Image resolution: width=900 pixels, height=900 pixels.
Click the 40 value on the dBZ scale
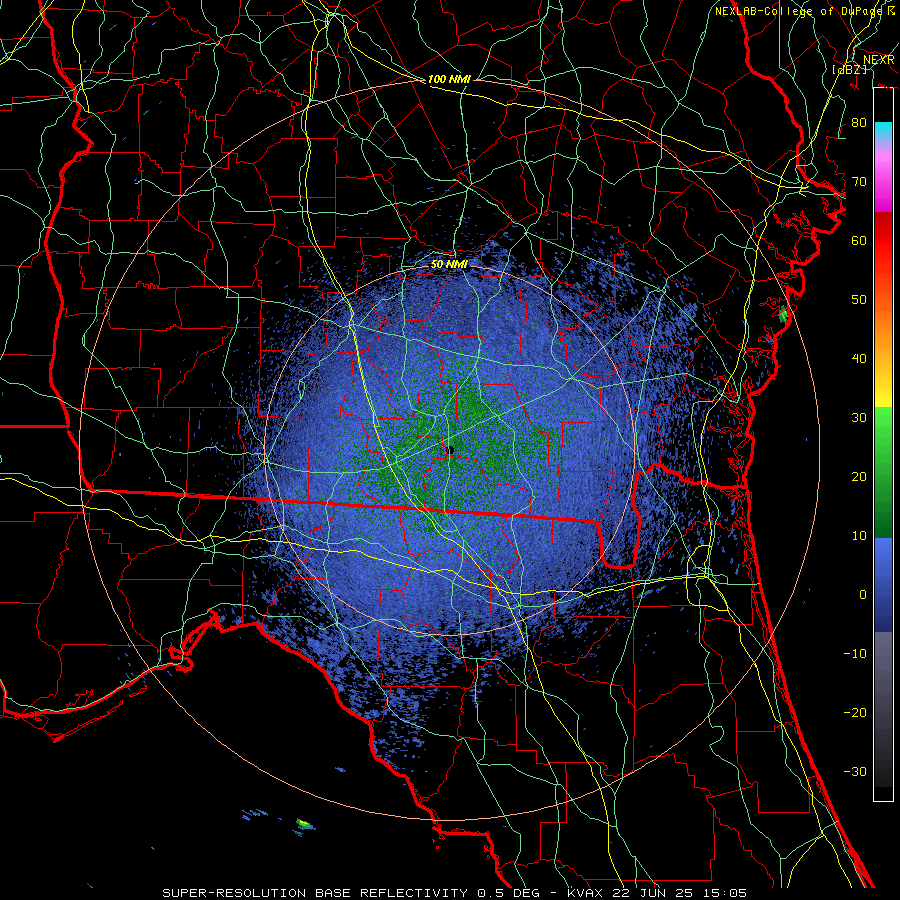(x=859, y=359)
